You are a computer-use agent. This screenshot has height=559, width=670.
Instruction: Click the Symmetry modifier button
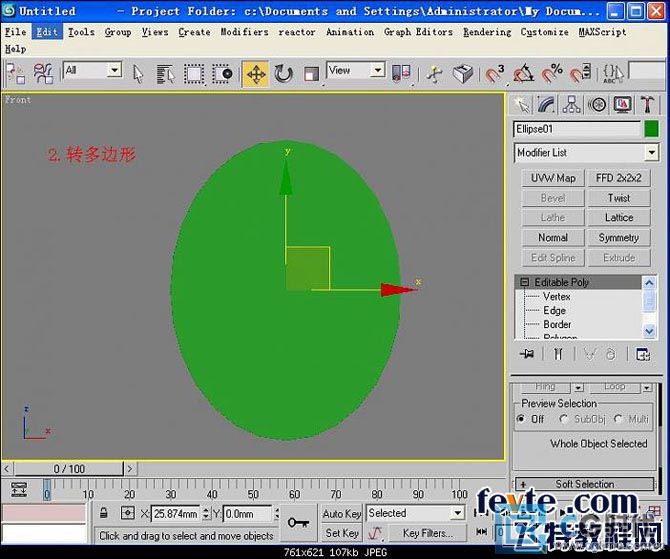(619, 238)
